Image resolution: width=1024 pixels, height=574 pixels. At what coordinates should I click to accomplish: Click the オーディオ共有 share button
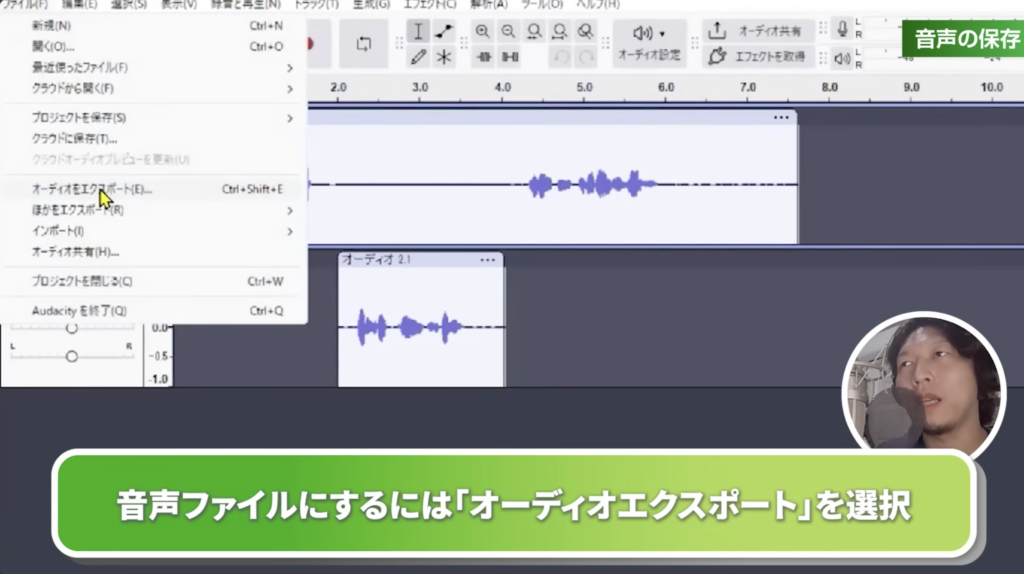pos(757,31)
